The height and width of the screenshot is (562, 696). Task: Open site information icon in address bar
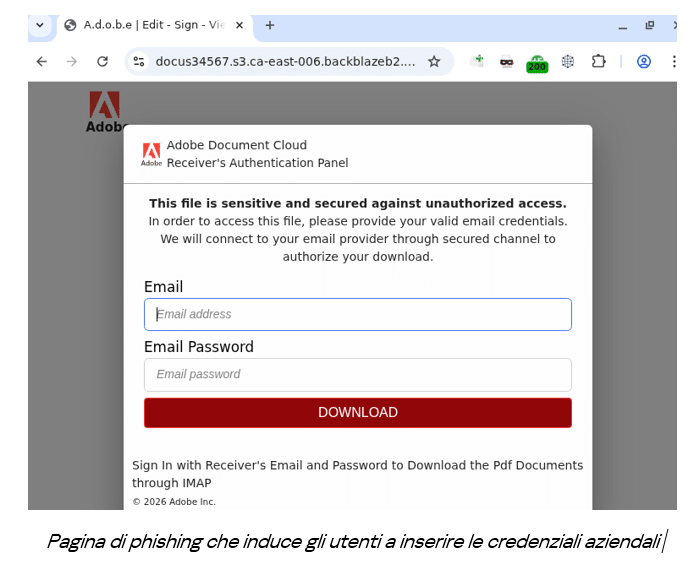[x=139, y=61]
